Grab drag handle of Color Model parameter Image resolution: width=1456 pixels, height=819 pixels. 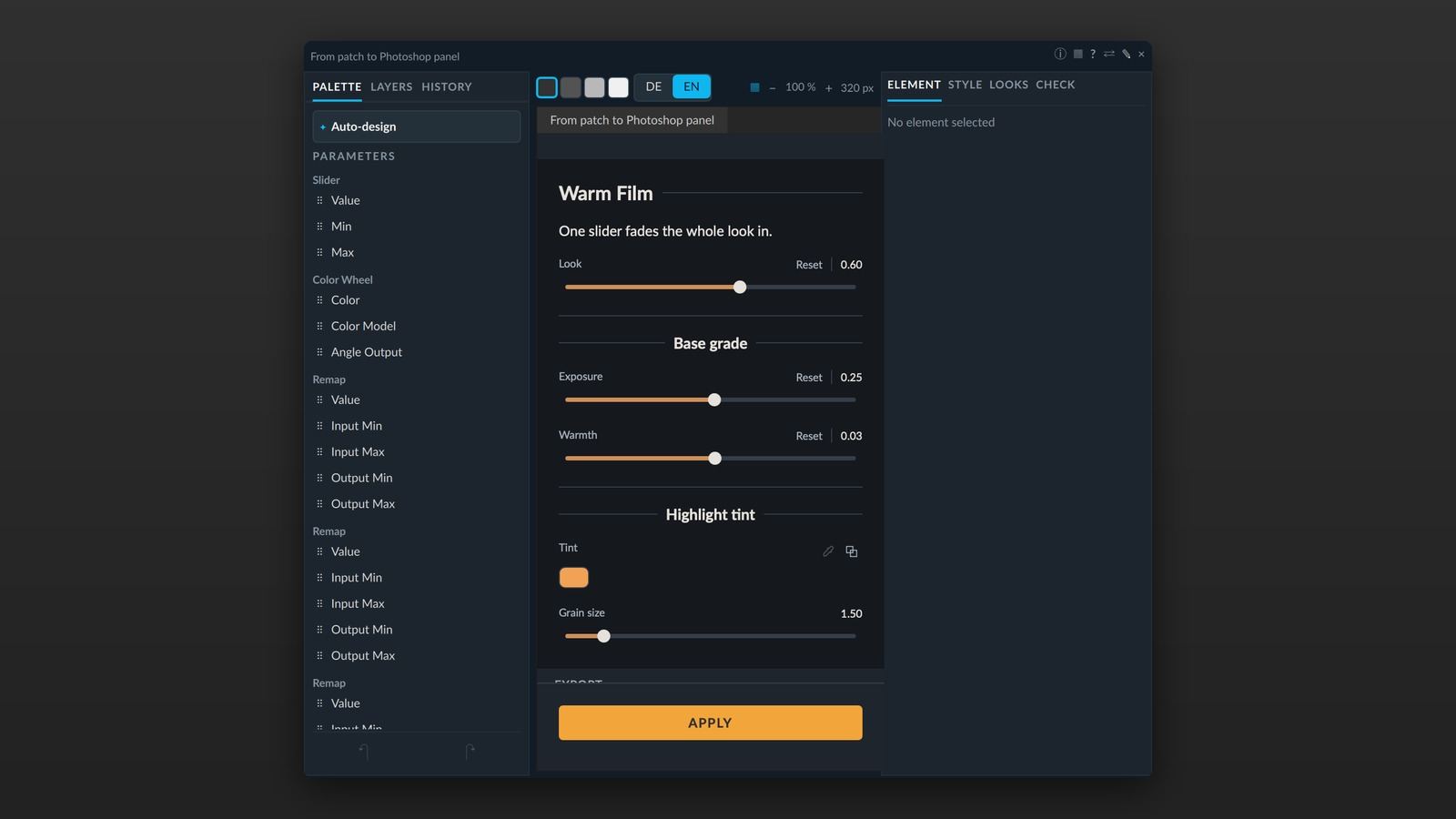(x=319, y=326)
